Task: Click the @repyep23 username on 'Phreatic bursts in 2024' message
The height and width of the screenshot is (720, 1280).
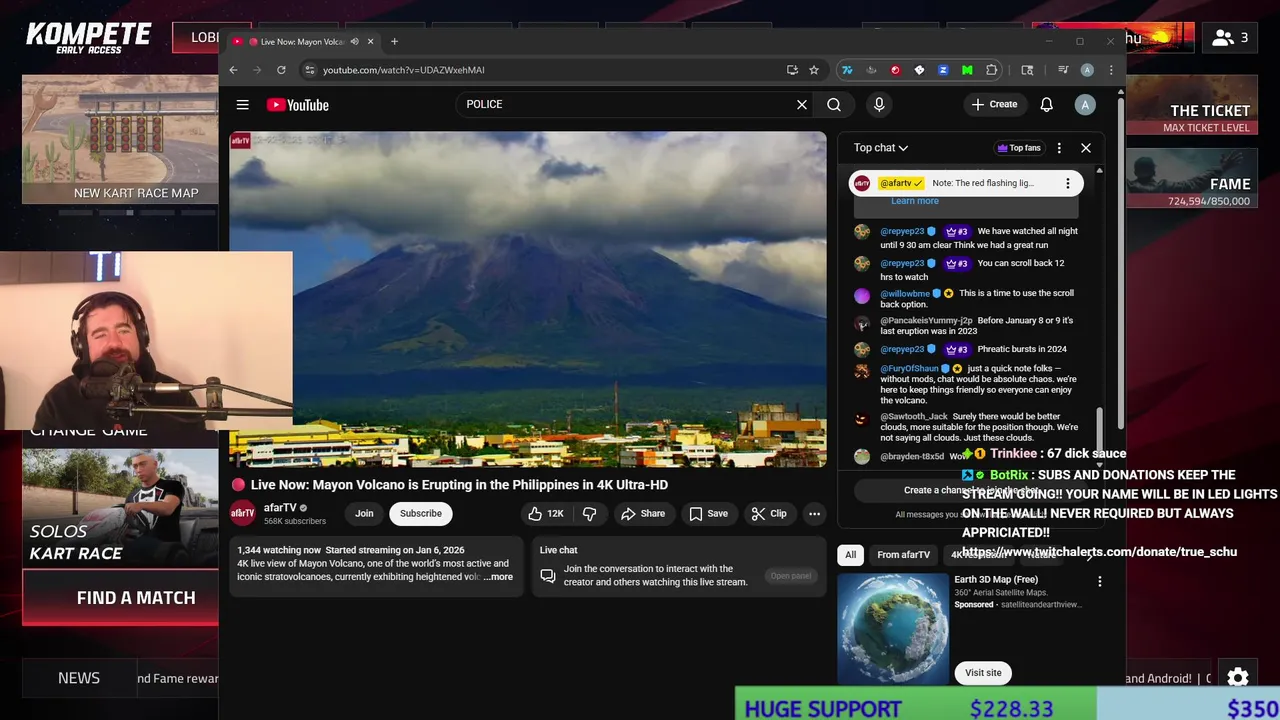Action: tap(902, 349)
